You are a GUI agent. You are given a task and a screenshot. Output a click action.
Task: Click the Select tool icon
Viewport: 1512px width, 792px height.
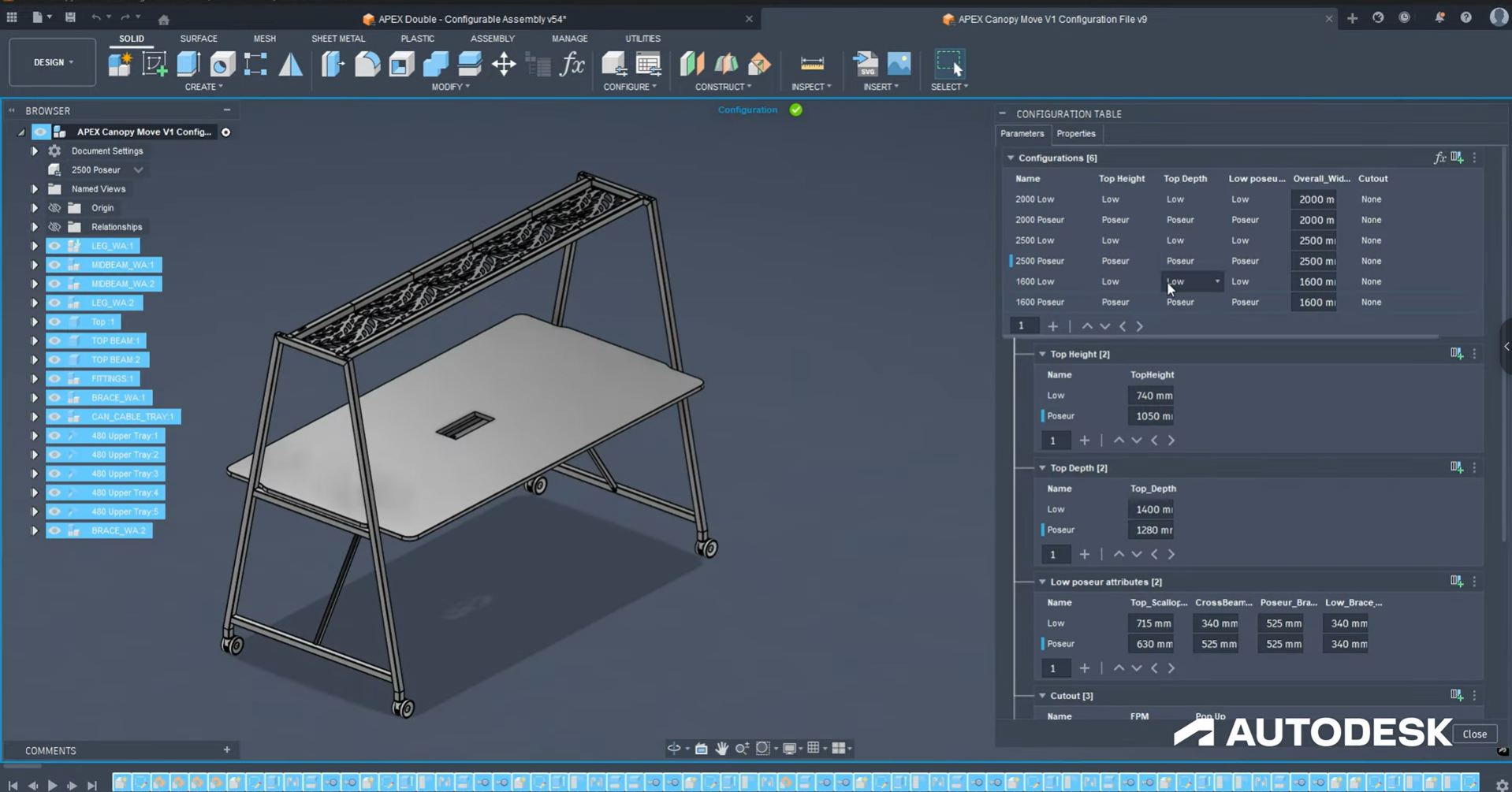949,63
